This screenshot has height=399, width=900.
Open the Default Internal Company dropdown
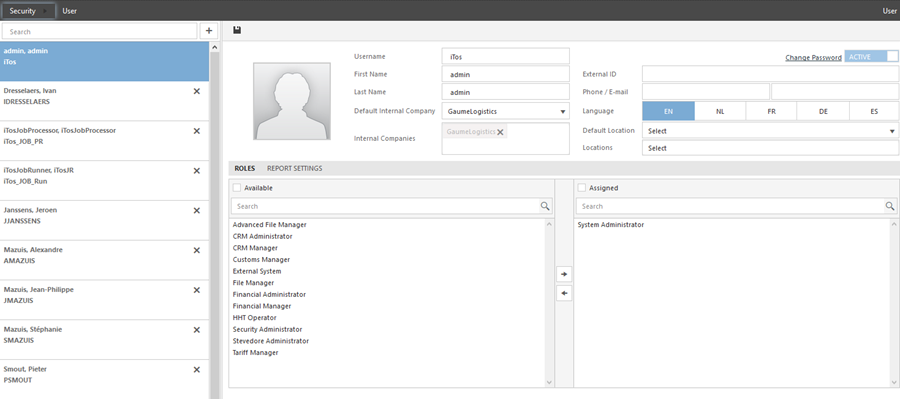tap(506, 111)
